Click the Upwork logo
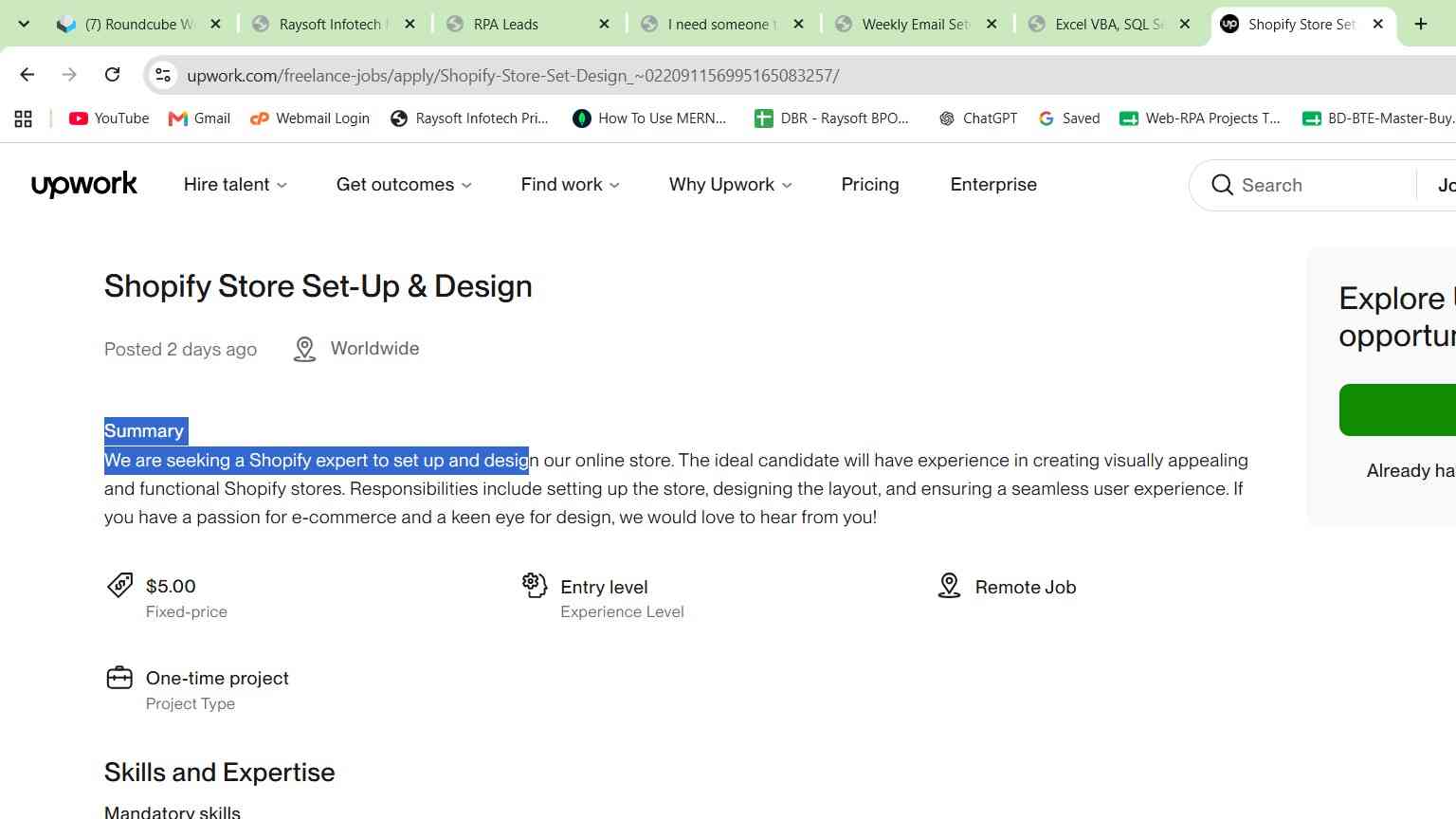This screenshot has width=1456, height=819. (84, 185)
